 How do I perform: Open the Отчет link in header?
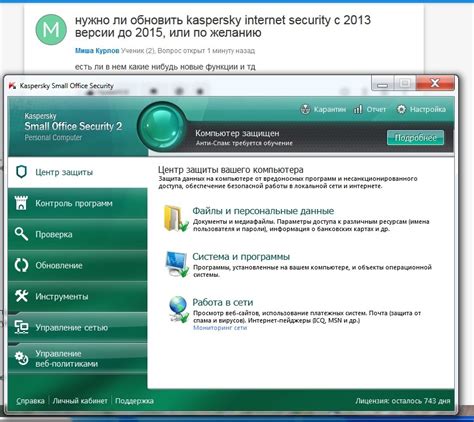point(376,109)
